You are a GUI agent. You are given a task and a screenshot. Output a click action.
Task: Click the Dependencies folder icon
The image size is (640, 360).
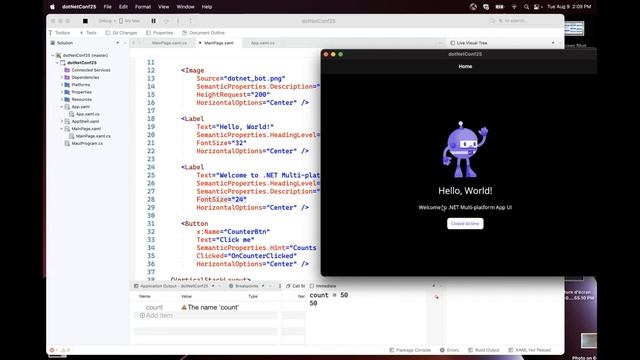[x=67, y=78]
